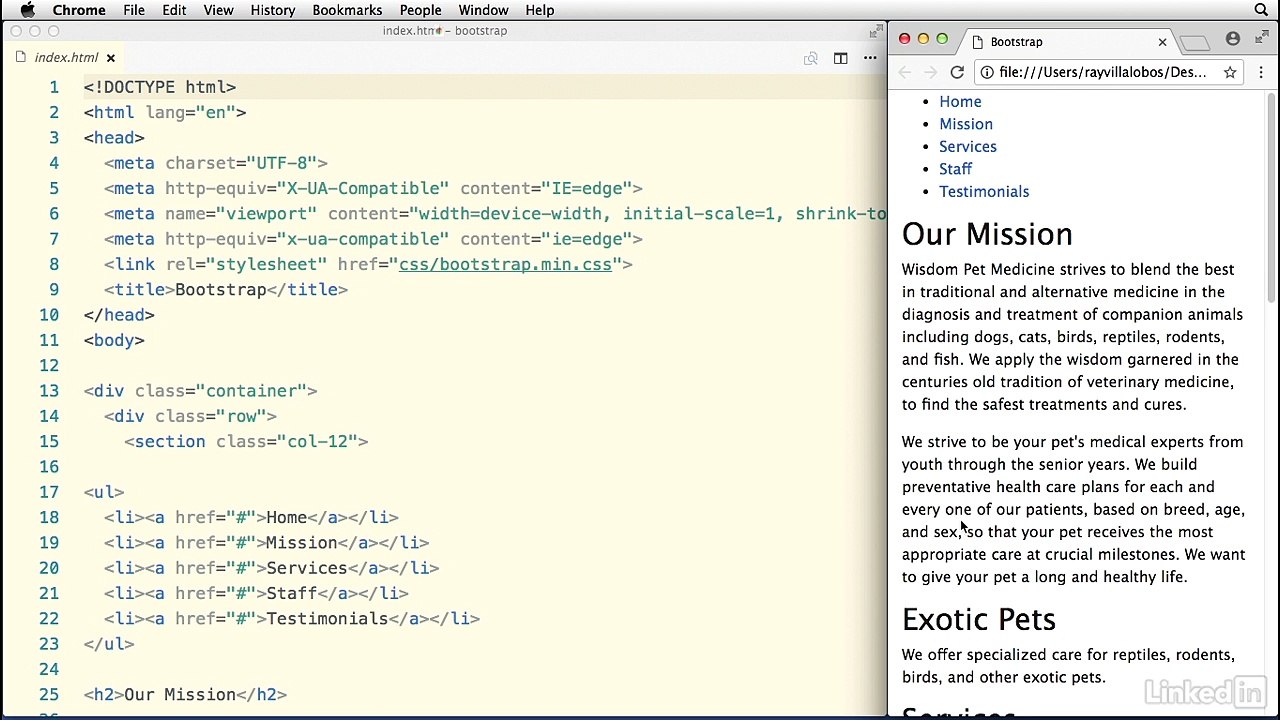Open the editor's more actions ellipsis menu

tap(870, 58)
